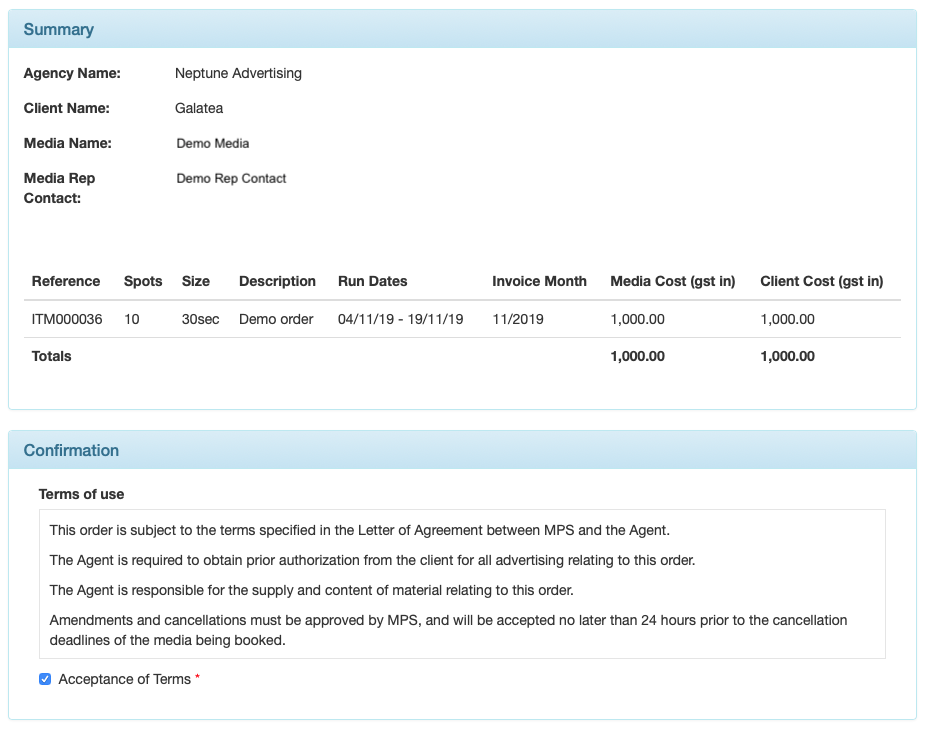Click the 04/11/19 - 19/11/19 run dates cell
The width and height of the screenshot is (933, 732).
[400, 320]
